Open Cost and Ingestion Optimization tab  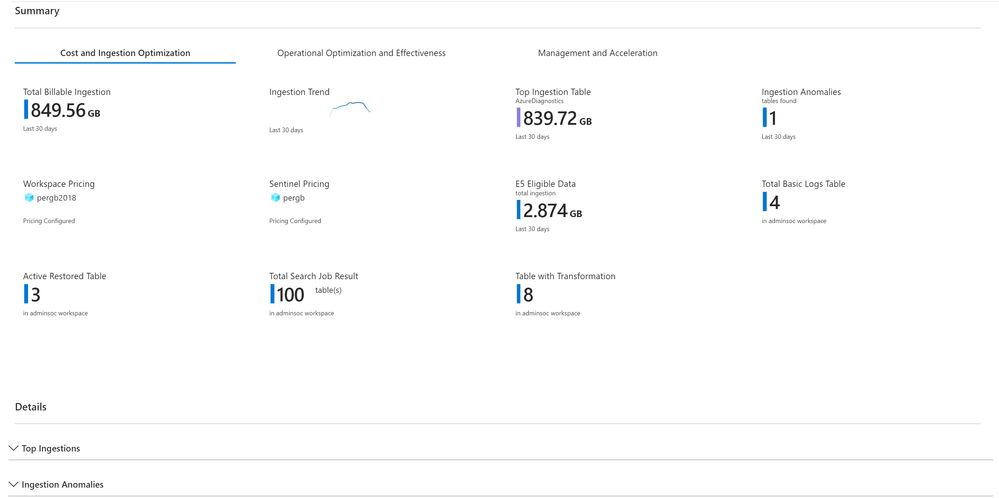point(126,53)
